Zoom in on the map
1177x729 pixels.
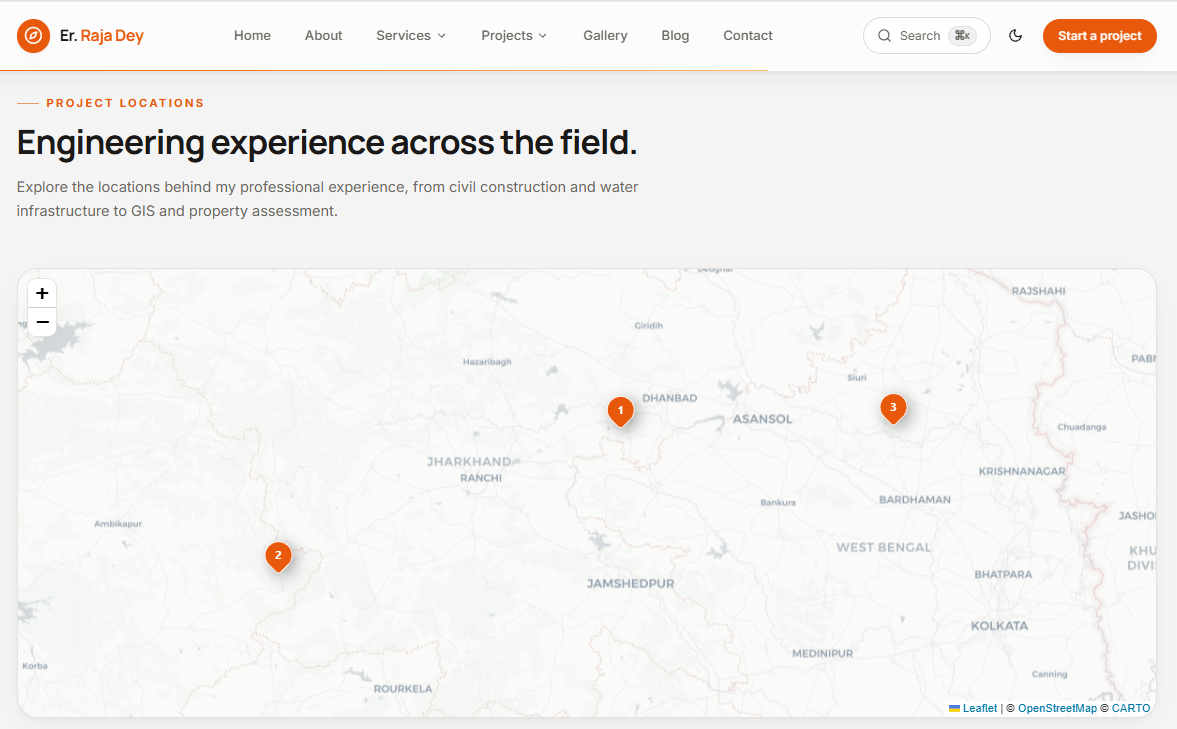point(42,293)
